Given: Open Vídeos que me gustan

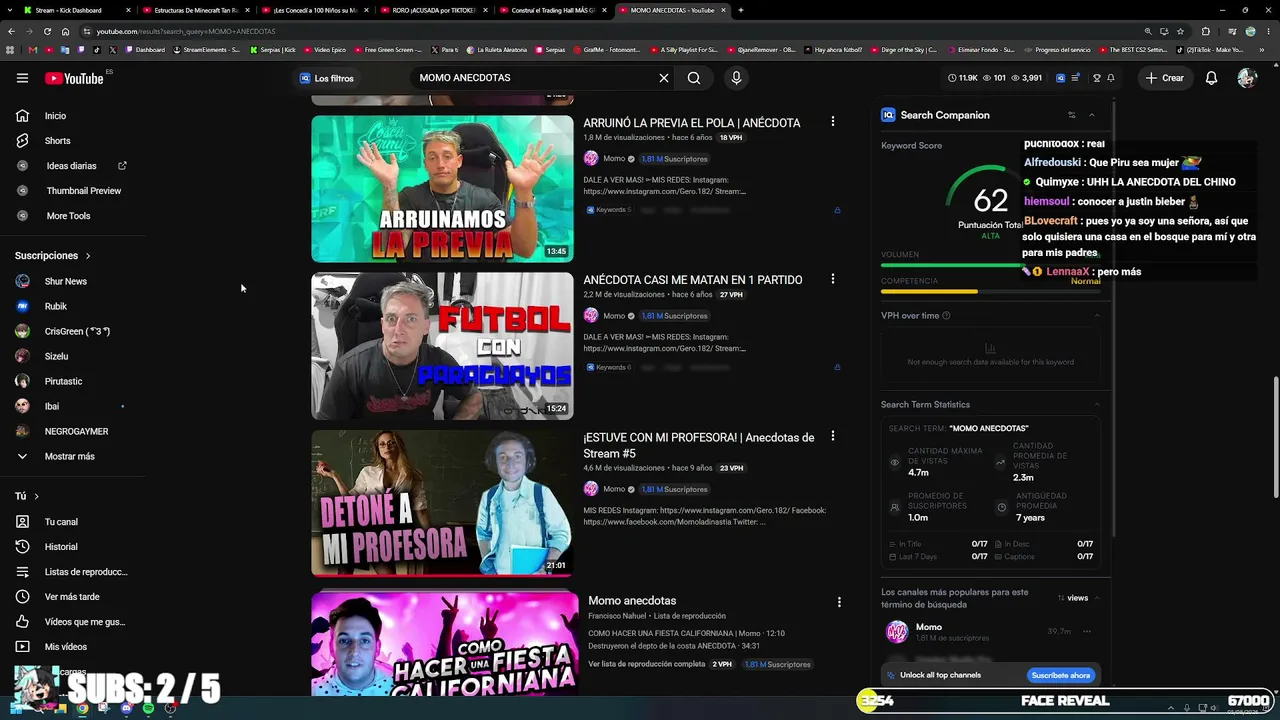Looking at the screenshot, I should (85, 622).
